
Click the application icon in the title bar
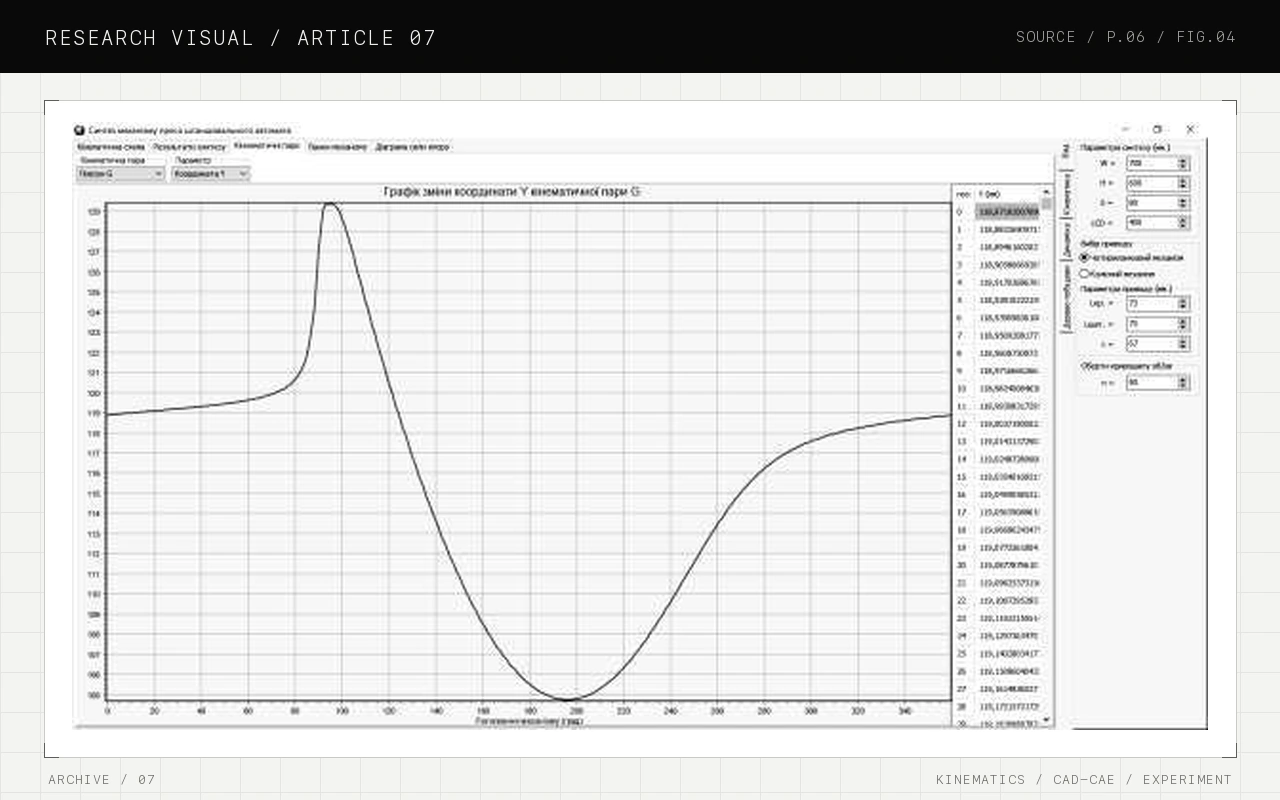coord(80,130)
